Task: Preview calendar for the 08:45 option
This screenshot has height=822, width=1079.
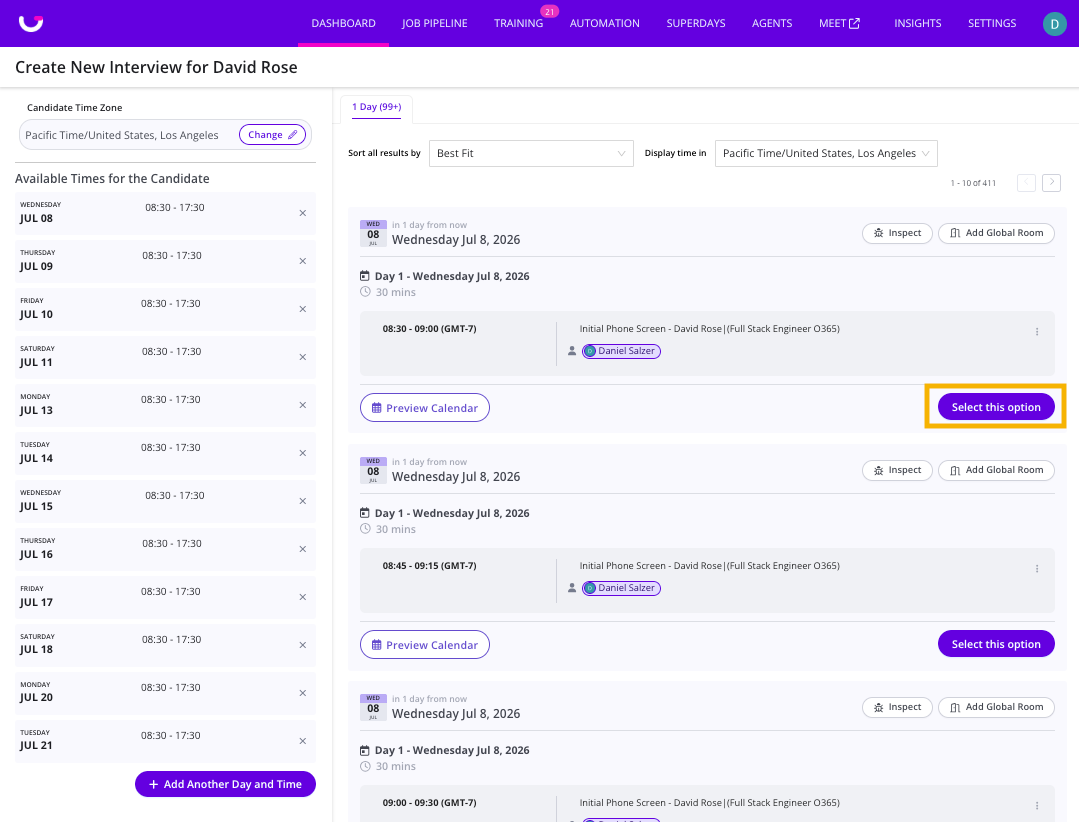Action: coord(425,645)
